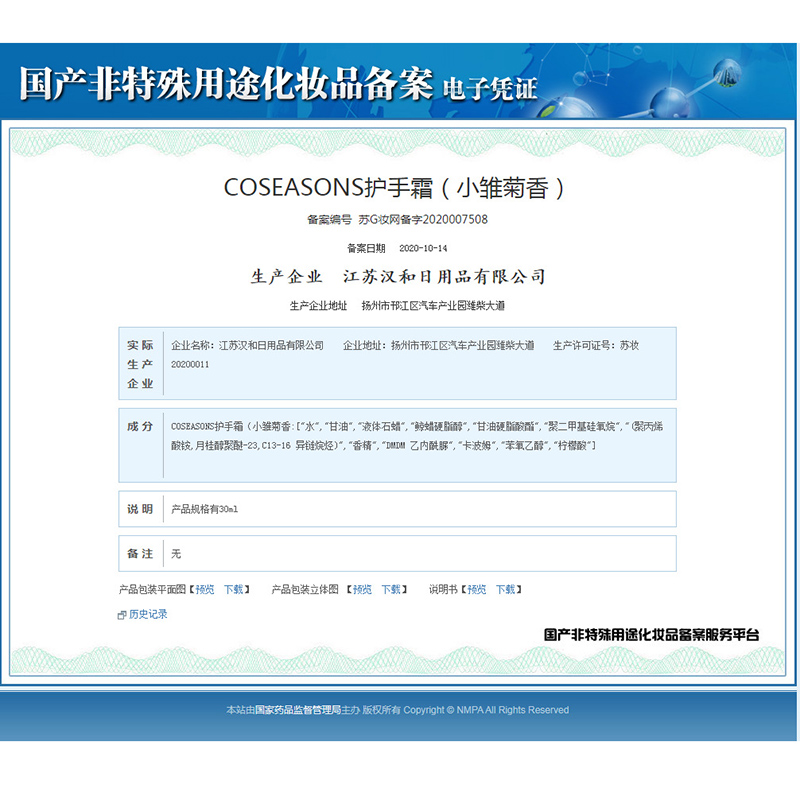Click the 产品规格有30ml description text
800x800 pixels.
pos(205,509)
